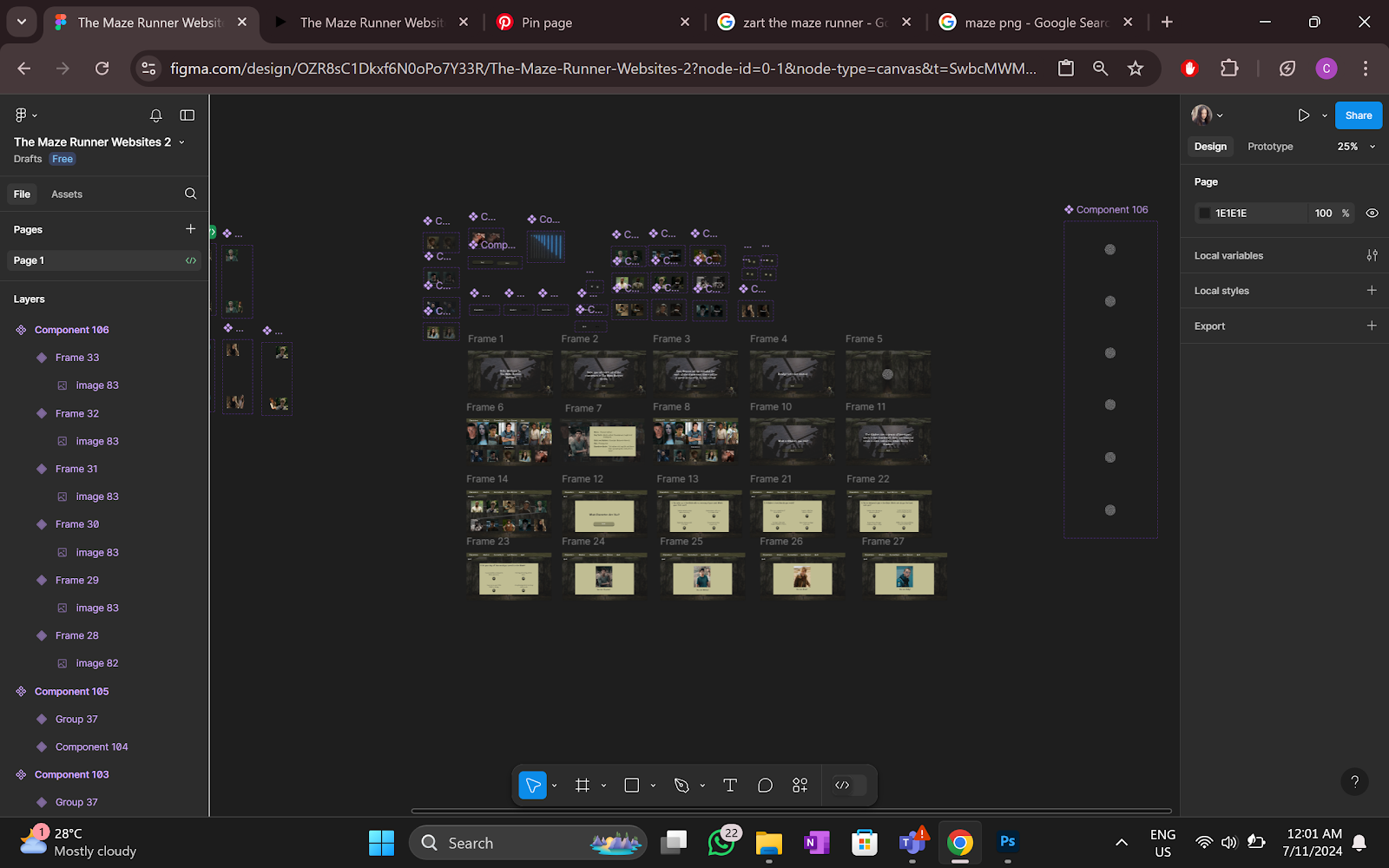The height and width of the screenshot is (868, 1389).
Task: Add an export setting with plus icon
Action: click(1372, 325)
